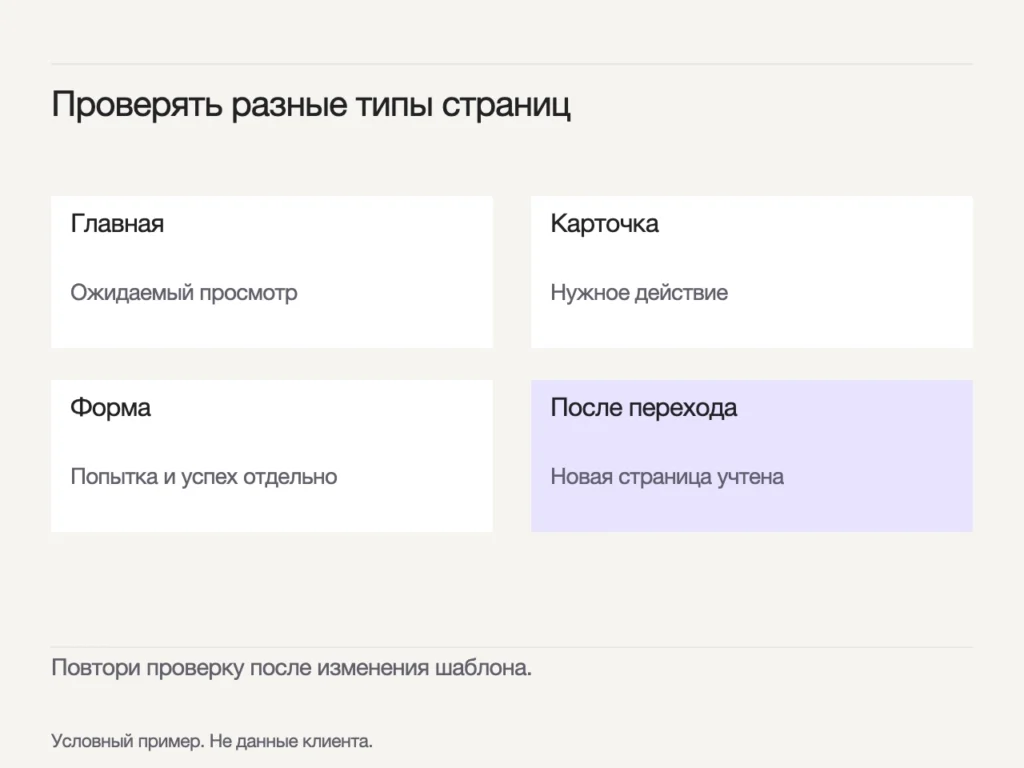
Task: Click the note 'Повтори проверку после изменения шаблона.'
Action: (291, 668)
